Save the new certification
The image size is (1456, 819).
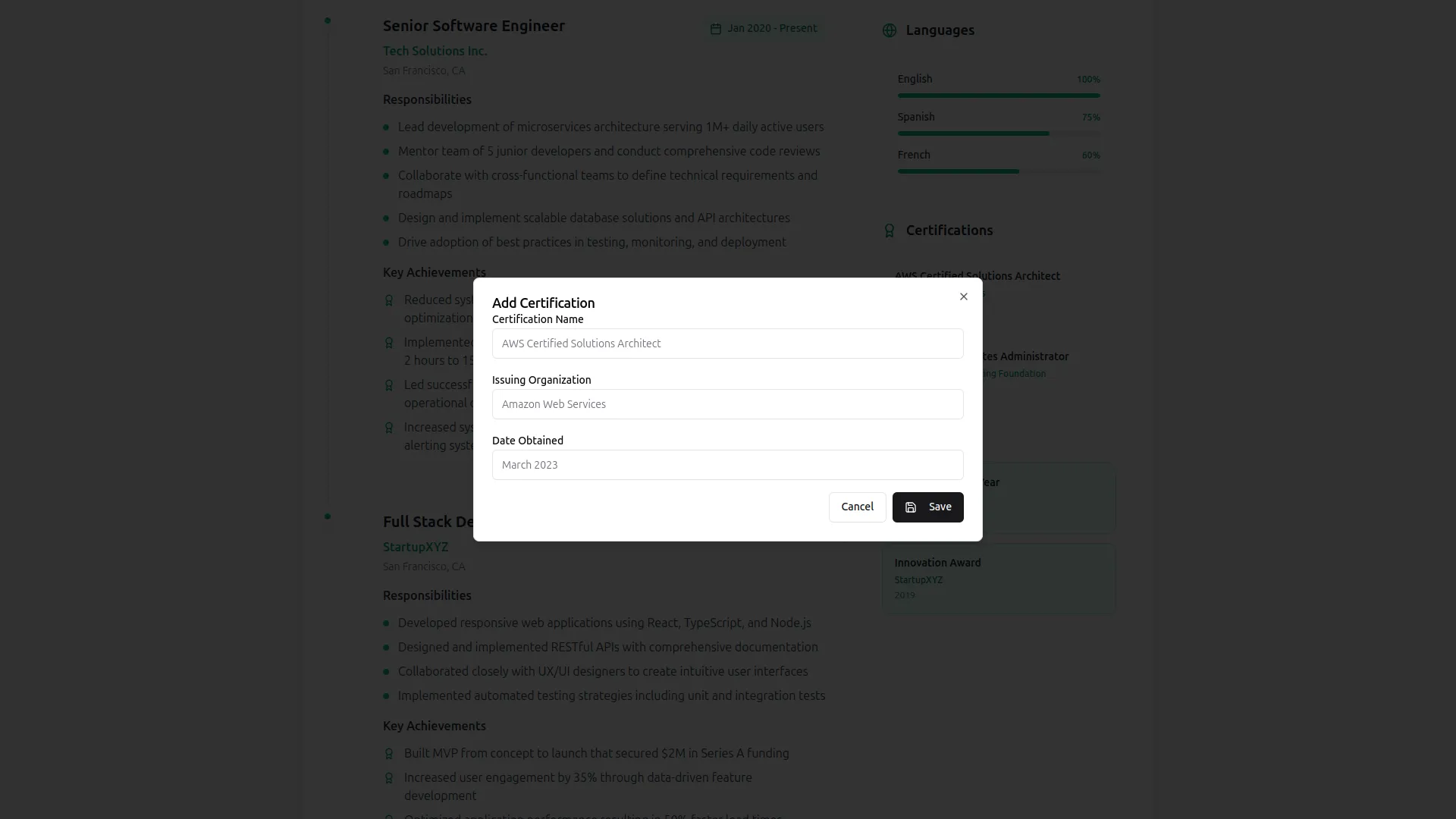pyautogui.click(x=927, y=507)
